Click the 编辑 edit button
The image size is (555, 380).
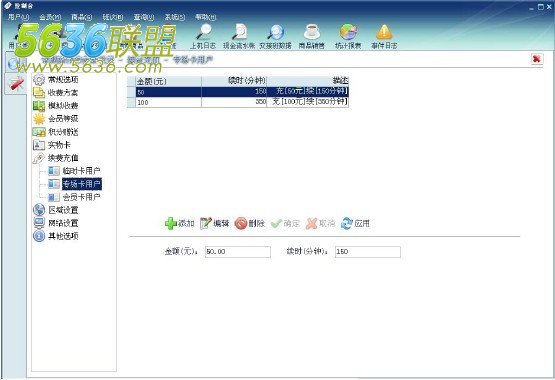click(x=214, y=223)
